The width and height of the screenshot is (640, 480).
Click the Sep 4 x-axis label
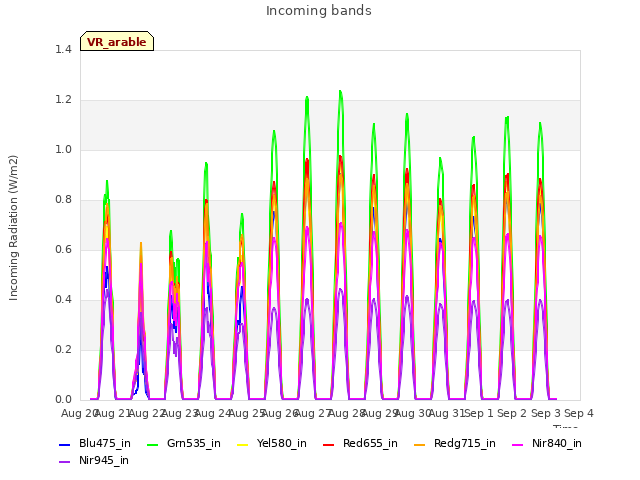point(579,413)
